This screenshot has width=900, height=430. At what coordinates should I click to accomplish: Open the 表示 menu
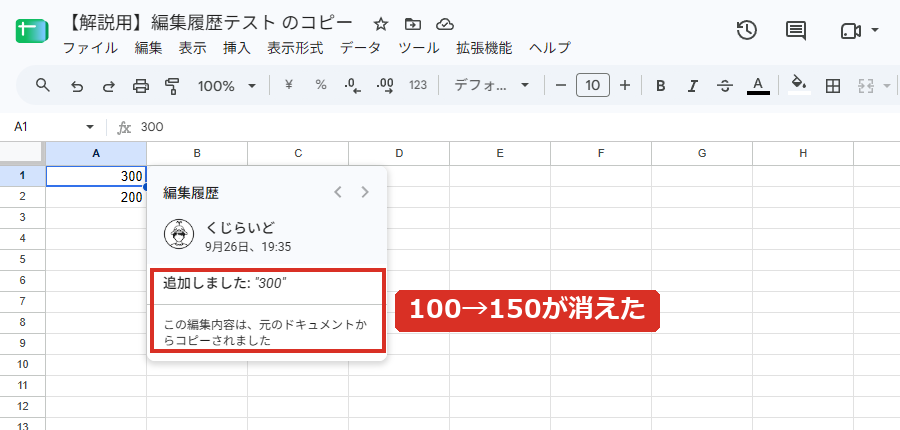(x=192, y=48)
